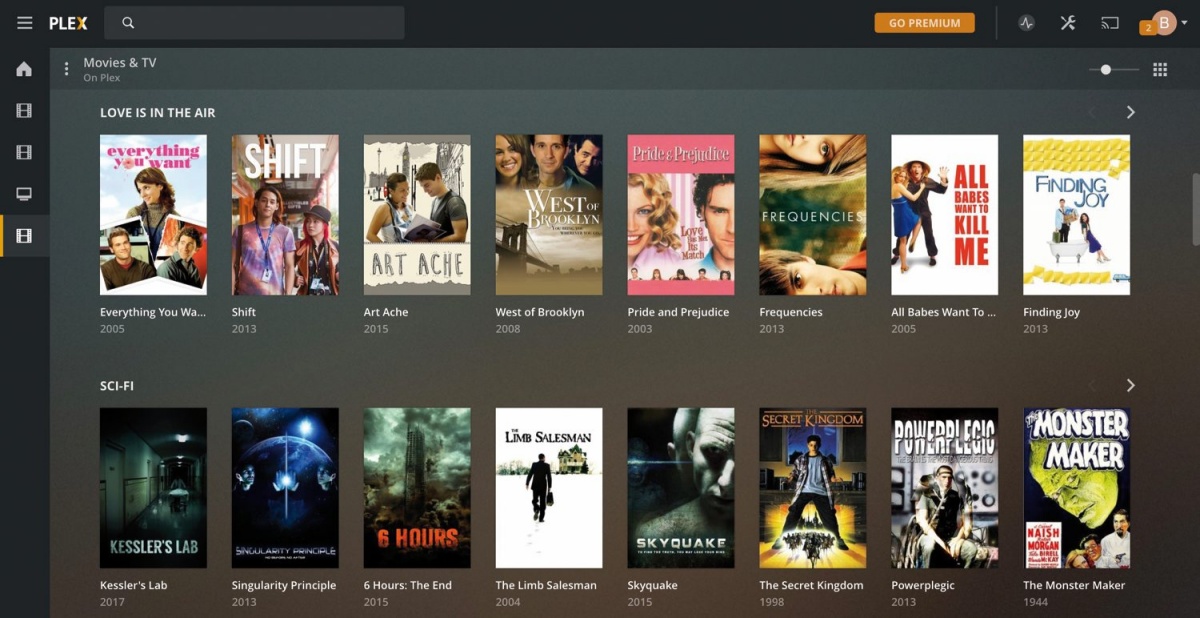
Task: Open The Secret Kingdom poster
Action: pos(813,488)
